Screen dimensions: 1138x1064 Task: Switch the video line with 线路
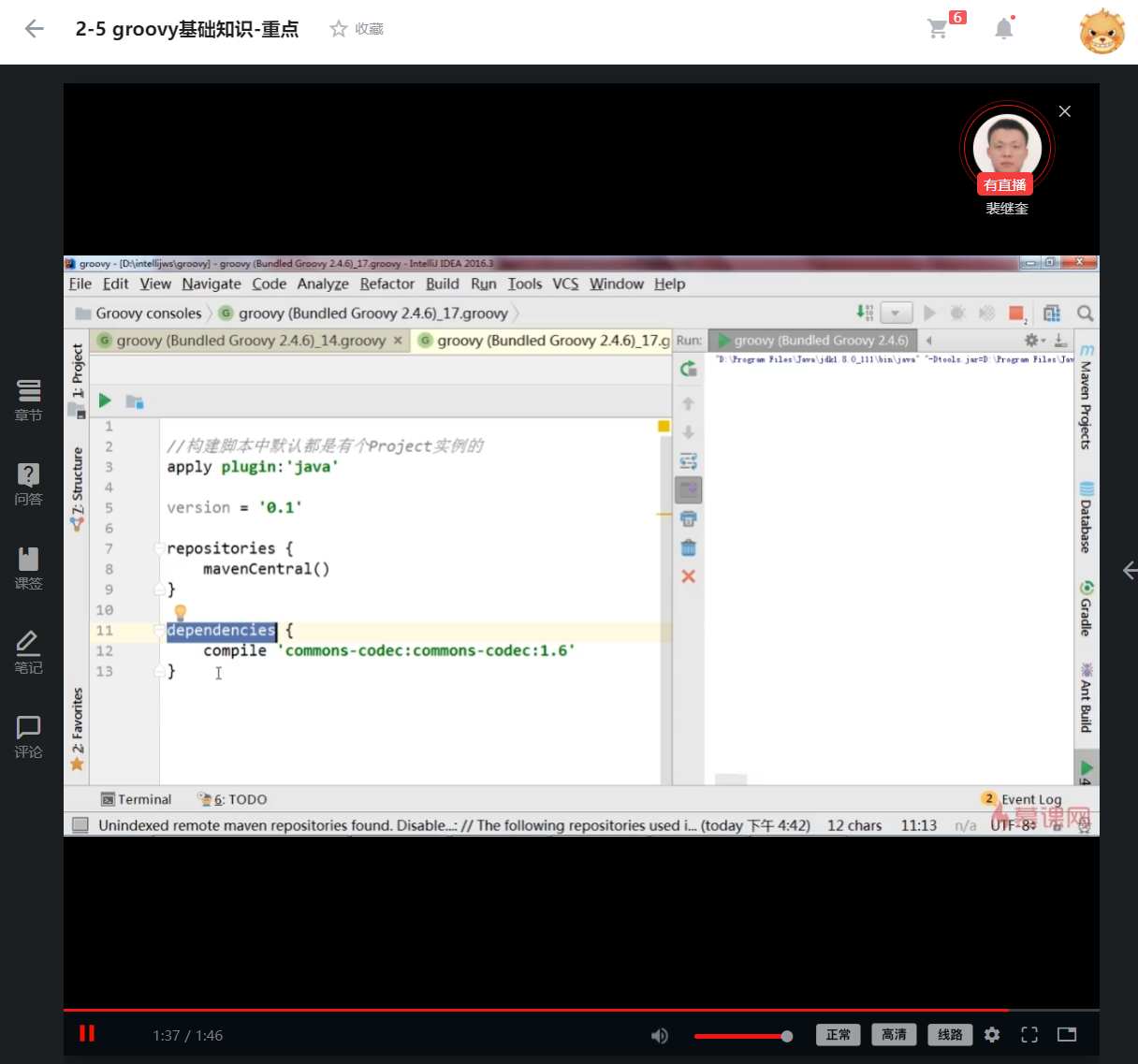pyautogui.click(x=951, y=1034)
